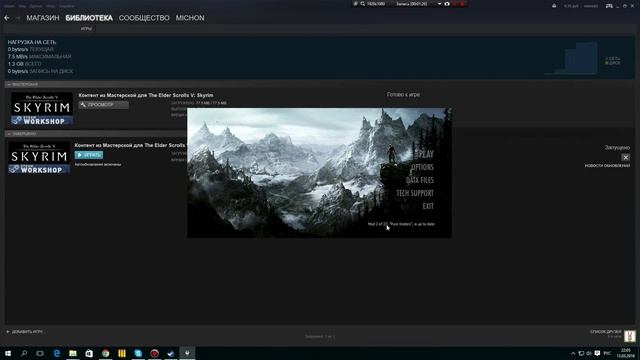Switch to Skyrim launcher taskbar icon
The width and height of the screenshot is (640, 360).
point(187,353)
